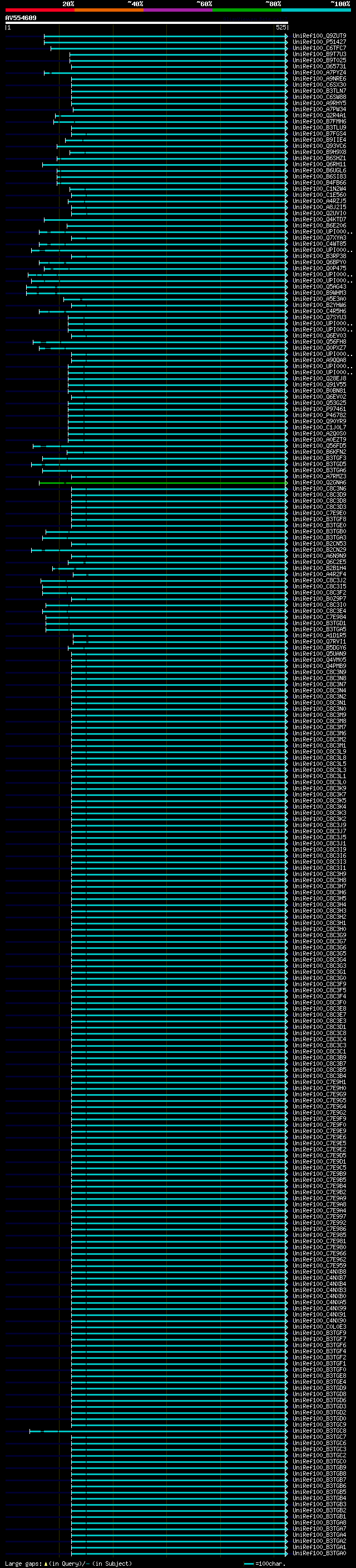Select the query name AV554609

click(x=21, y=18)
